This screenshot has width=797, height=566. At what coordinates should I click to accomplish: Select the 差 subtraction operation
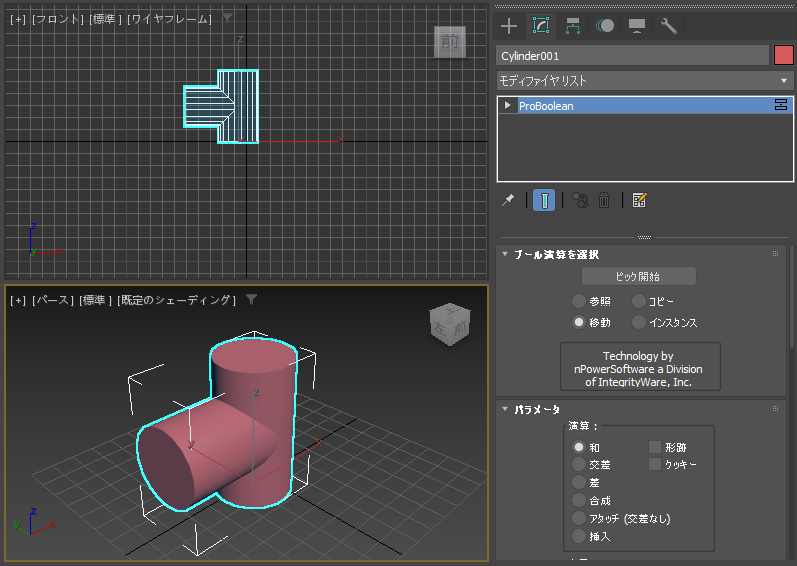pos(579,482)
